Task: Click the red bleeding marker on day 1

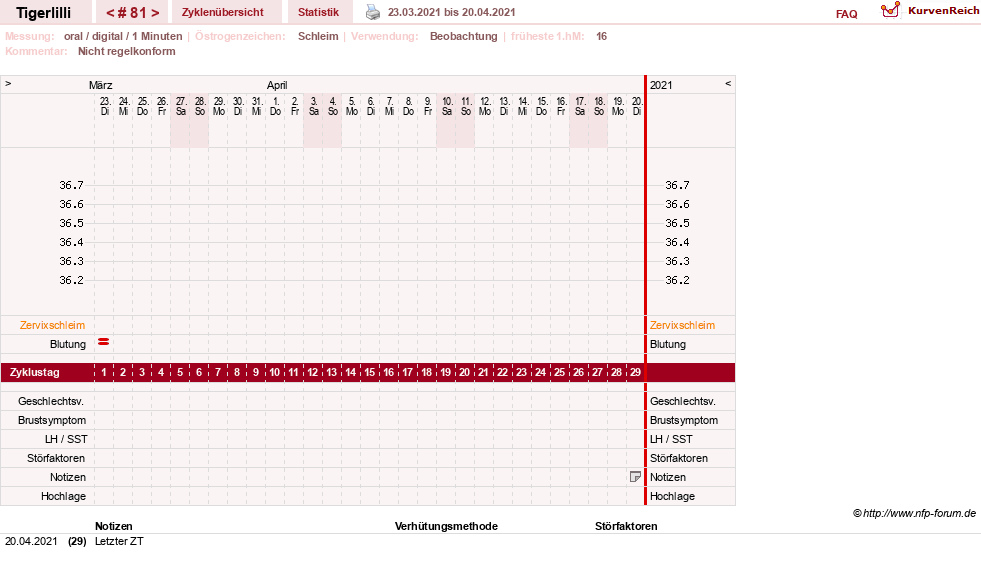Action: (104, 342)
